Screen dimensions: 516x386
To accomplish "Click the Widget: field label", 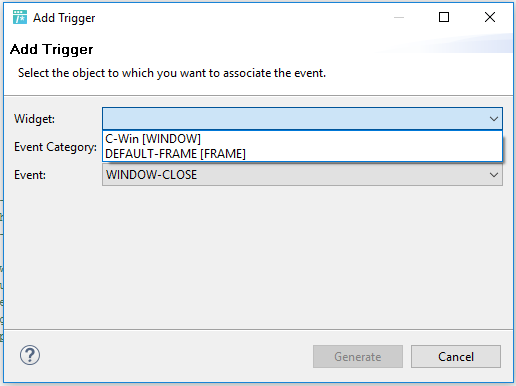I will [34, 119].
